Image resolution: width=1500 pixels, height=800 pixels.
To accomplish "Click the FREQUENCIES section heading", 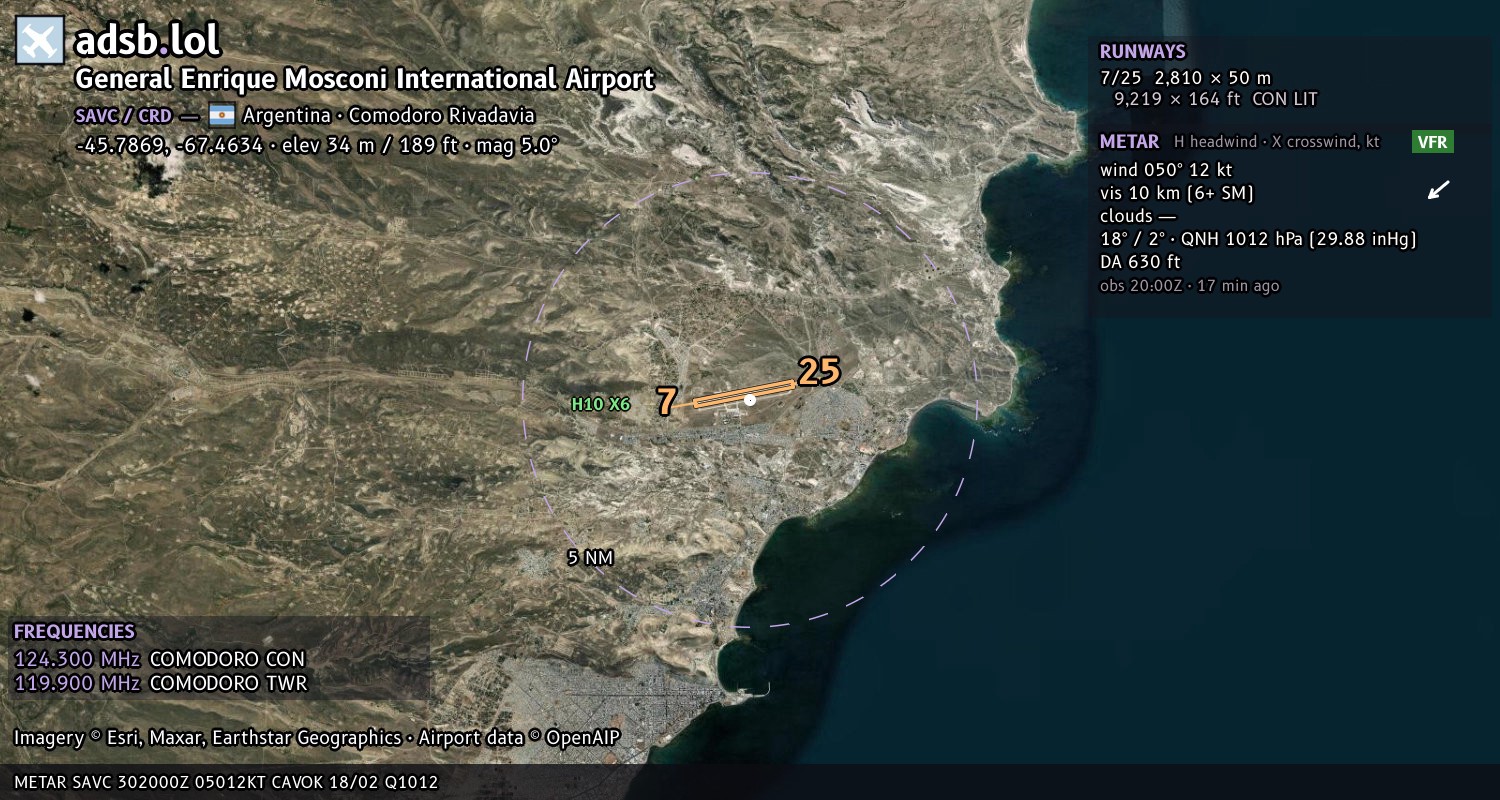I will tap(74, 632).
